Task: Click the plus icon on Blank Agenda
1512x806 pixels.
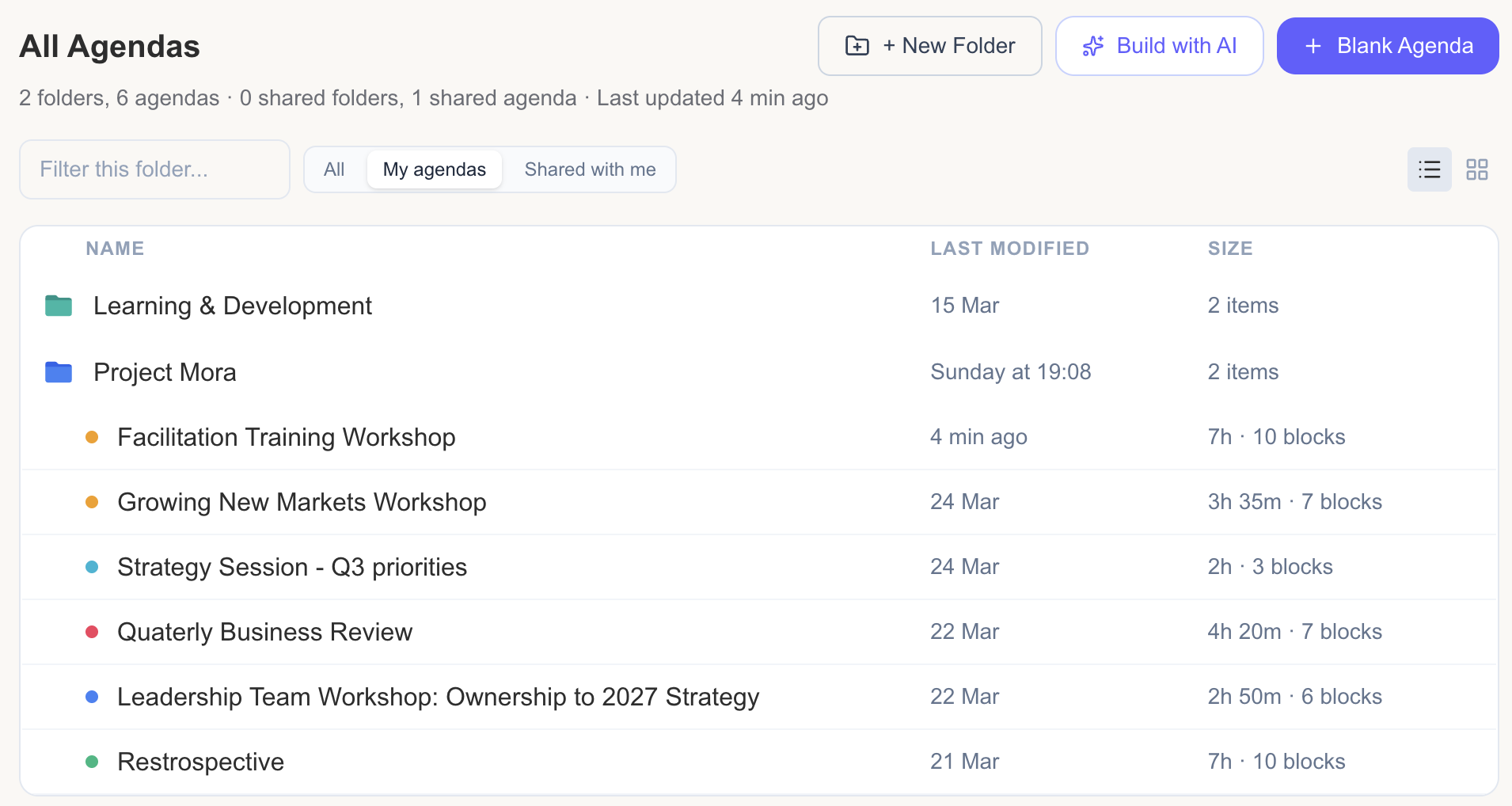Action: point(1313,46)
